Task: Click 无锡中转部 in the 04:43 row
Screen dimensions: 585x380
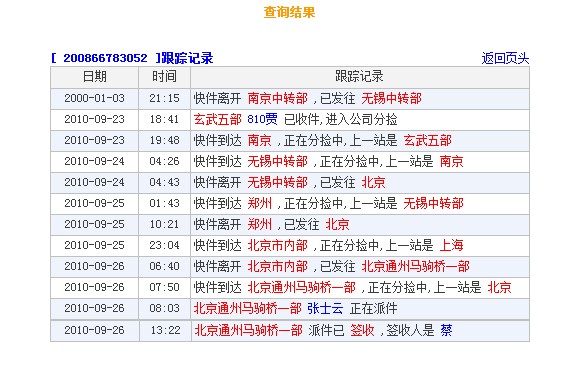Action: [278, 182]
